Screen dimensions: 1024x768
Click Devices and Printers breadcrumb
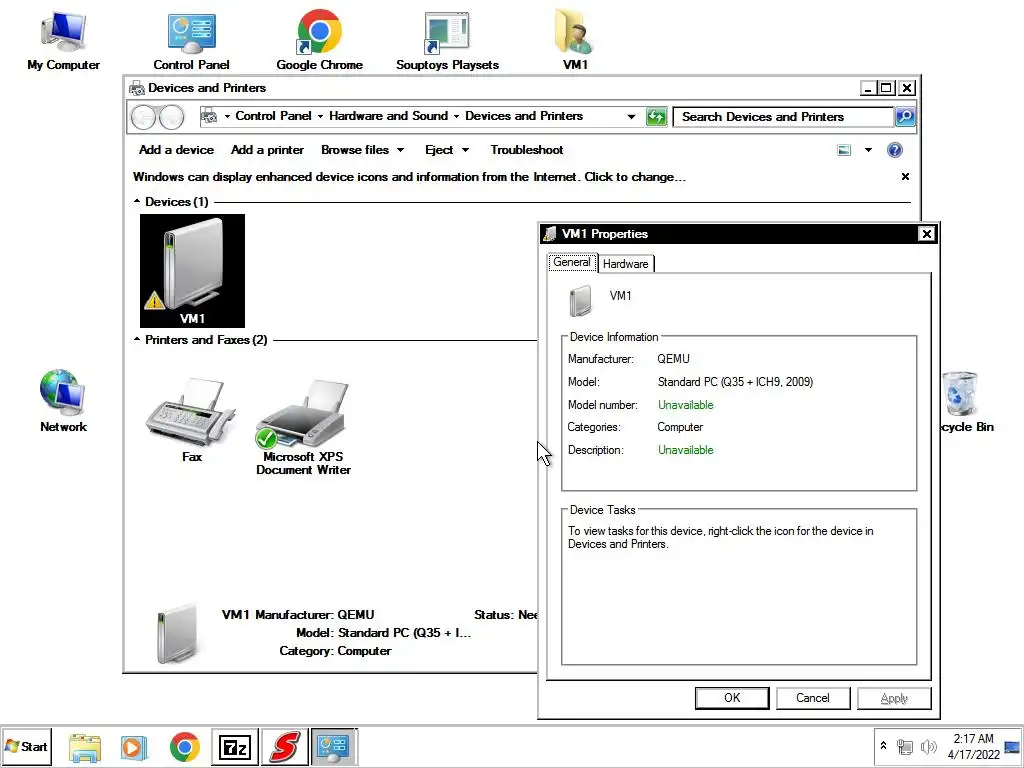coord(524,116)
